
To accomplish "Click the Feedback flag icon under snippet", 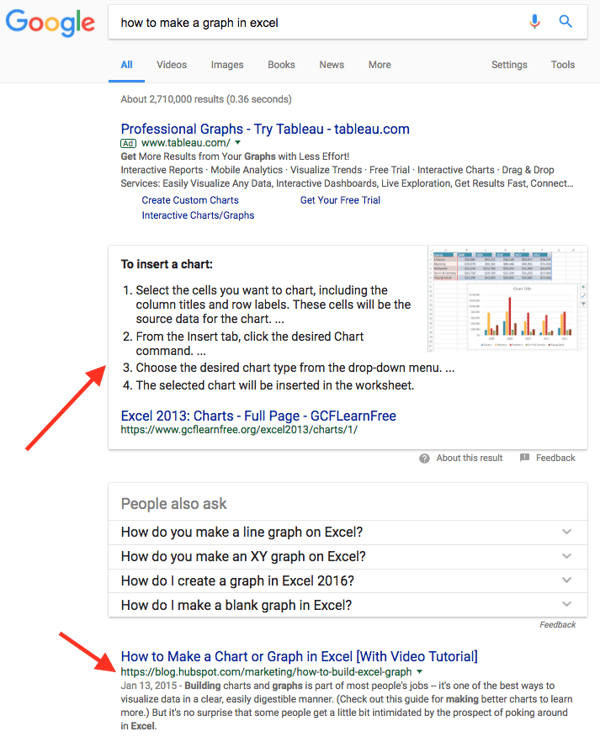I will pos(524,458).
